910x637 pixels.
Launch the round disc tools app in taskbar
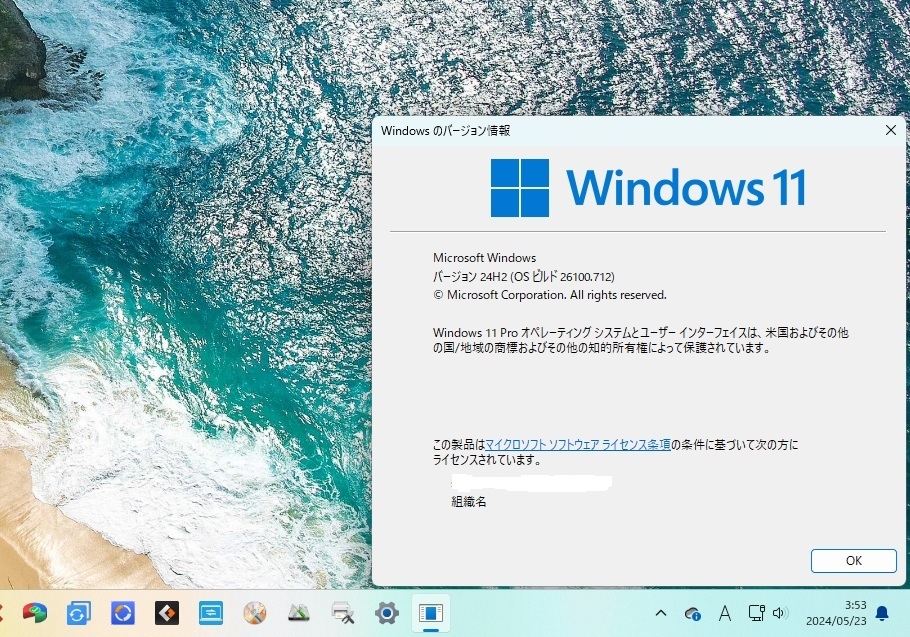pos(254,613)
